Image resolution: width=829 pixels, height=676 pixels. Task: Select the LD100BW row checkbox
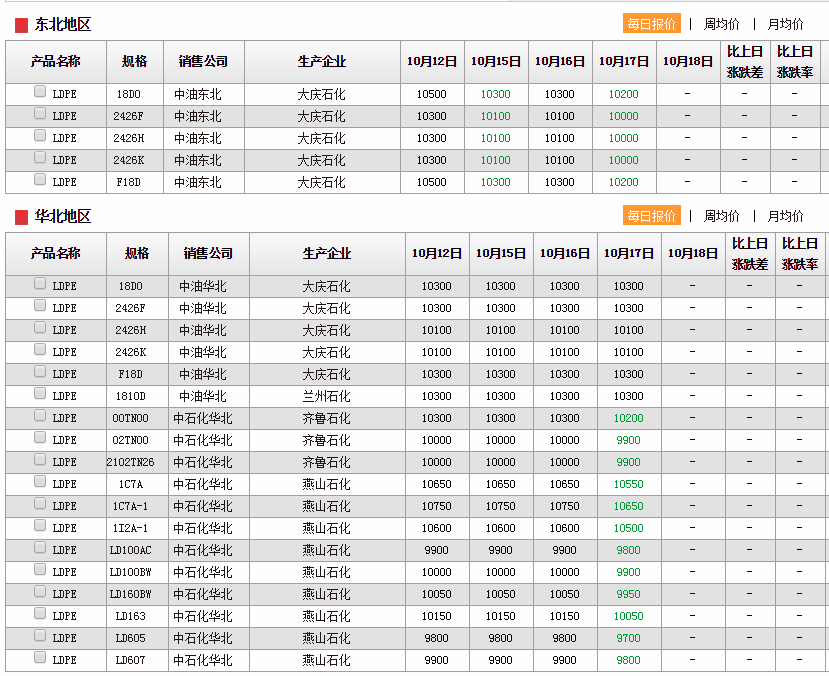point(40,569)
